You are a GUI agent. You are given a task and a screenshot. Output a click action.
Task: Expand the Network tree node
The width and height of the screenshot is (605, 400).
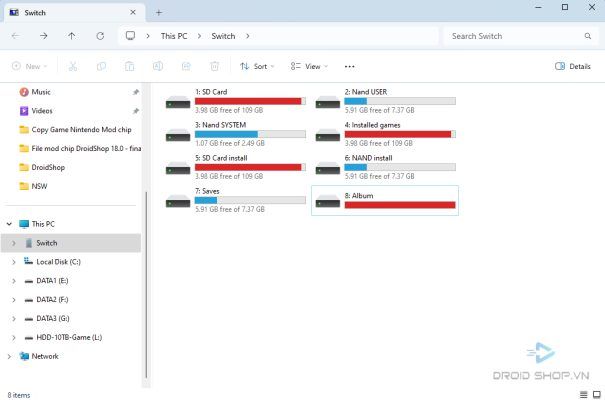[x=9, y=356]
